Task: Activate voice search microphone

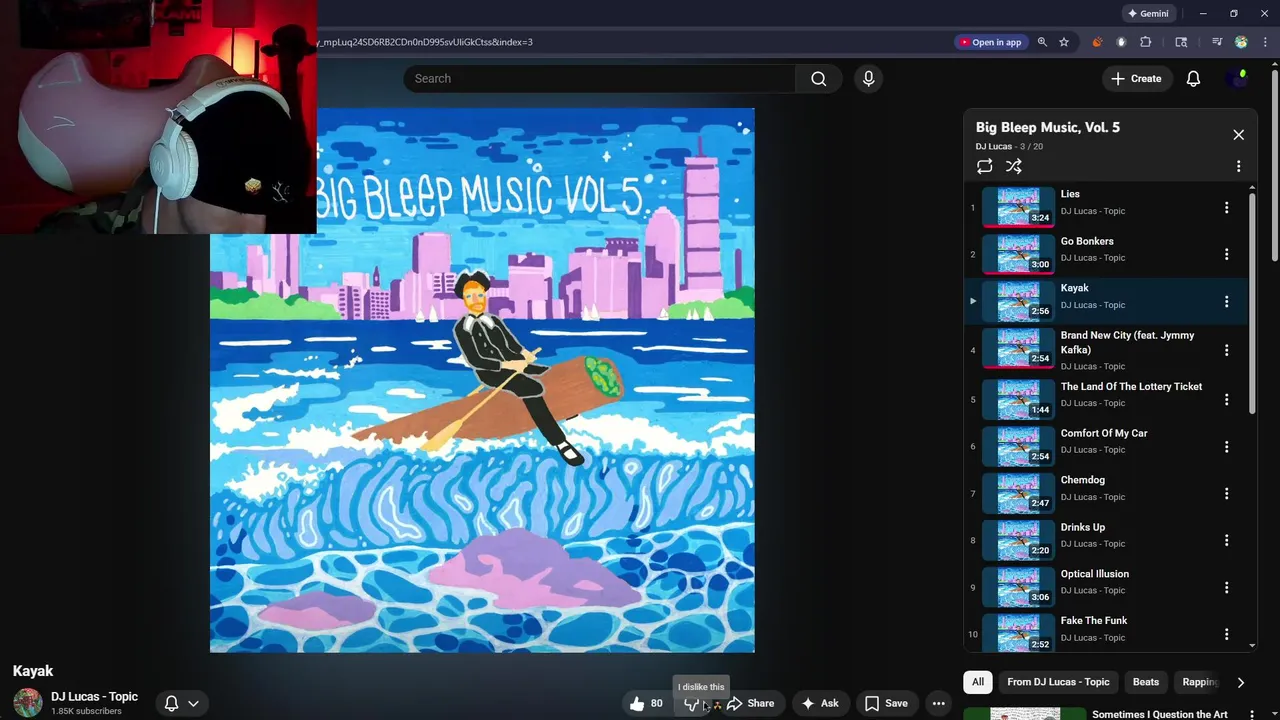Action: click(x=868, y=79)
